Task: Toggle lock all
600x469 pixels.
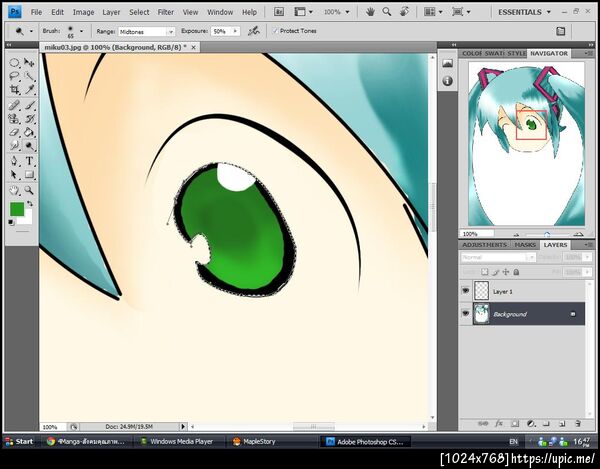Action: click(x=516, y=272)
